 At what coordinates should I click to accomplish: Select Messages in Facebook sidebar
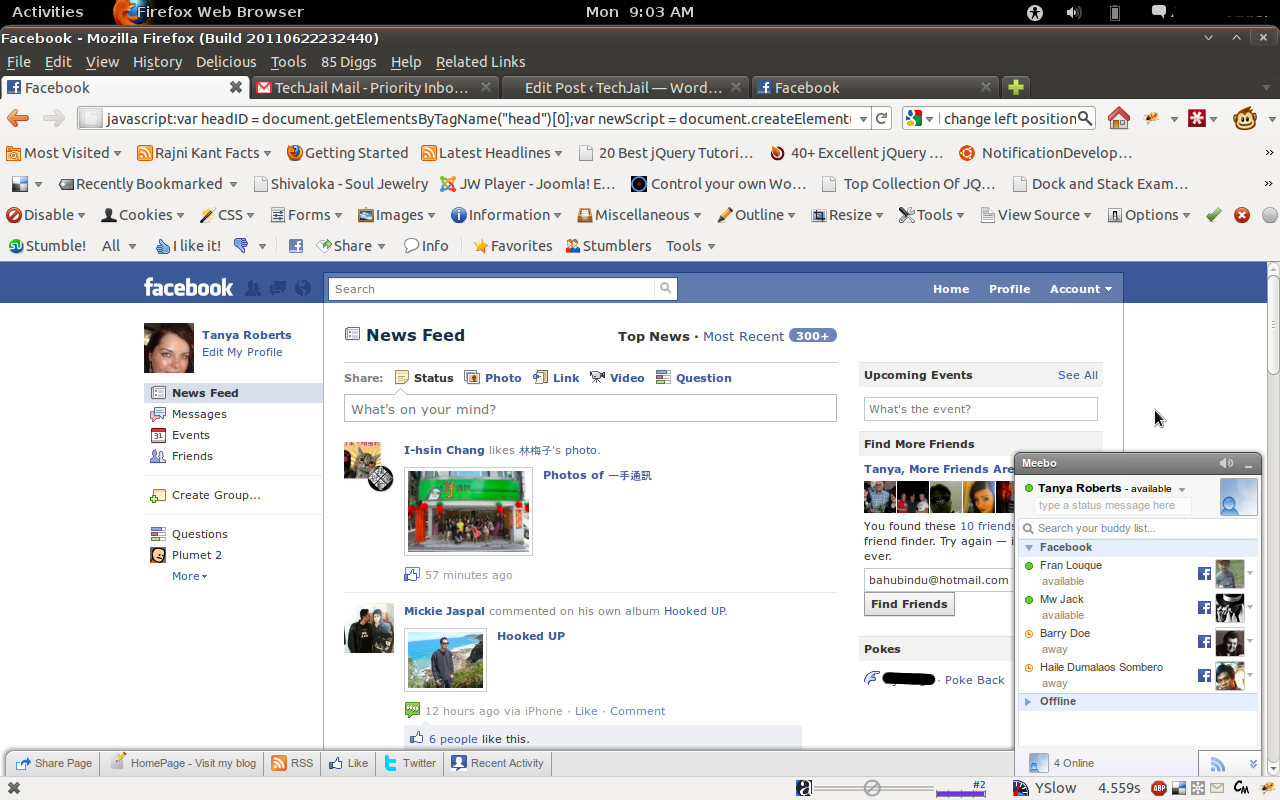click(x=199, y=414)
